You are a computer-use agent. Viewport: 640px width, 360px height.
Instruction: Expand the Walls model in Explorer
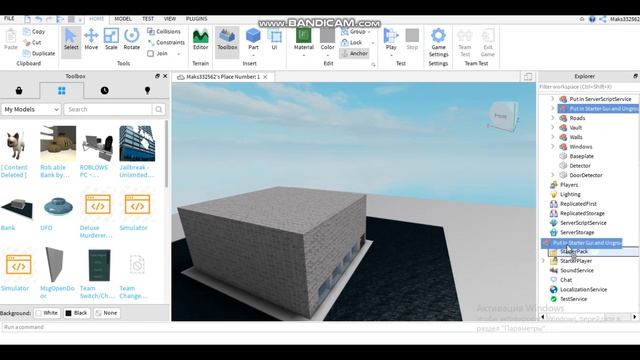coord(553,137)
